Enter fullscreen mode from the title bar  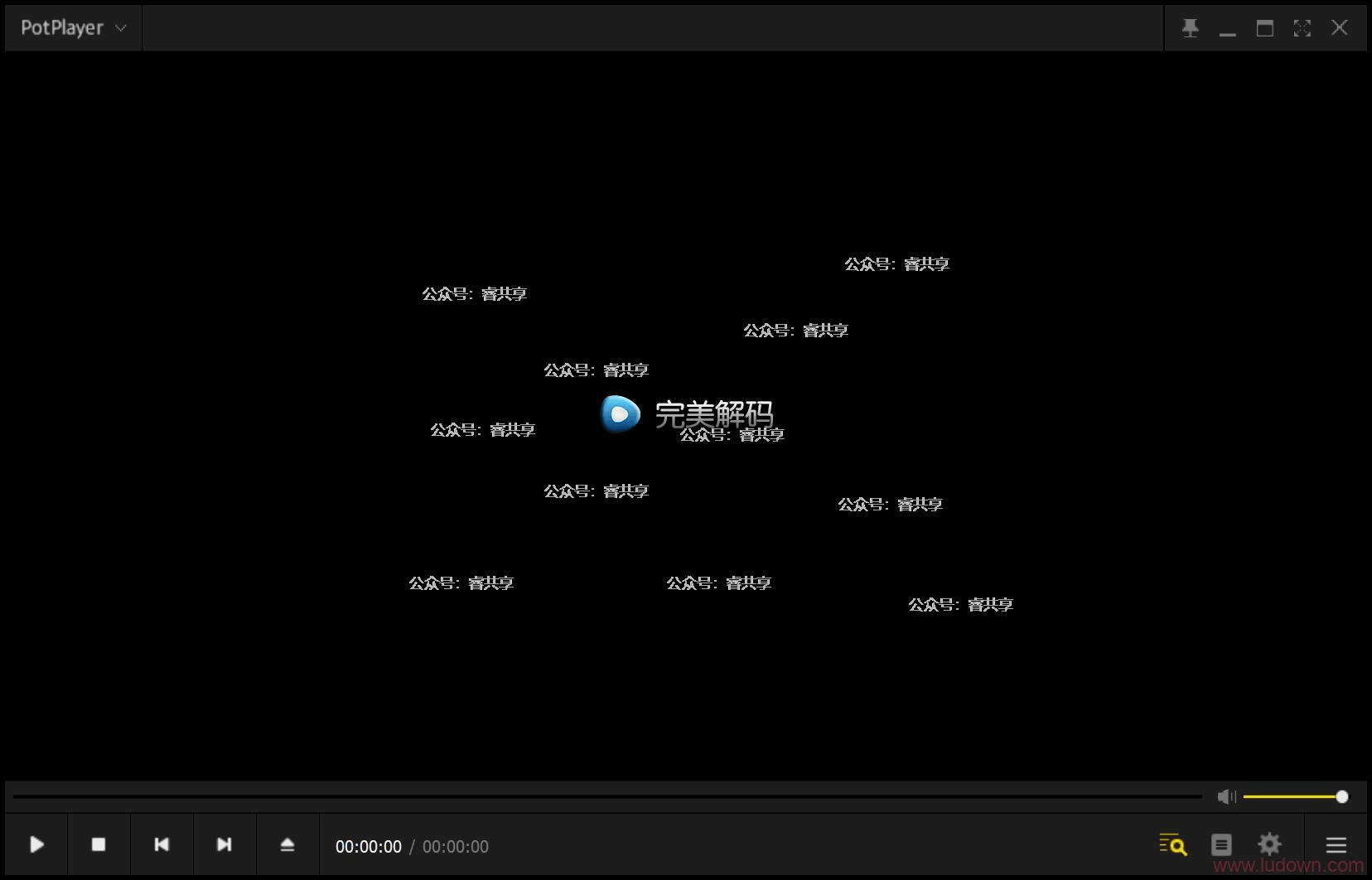[x=1302, y=28]
